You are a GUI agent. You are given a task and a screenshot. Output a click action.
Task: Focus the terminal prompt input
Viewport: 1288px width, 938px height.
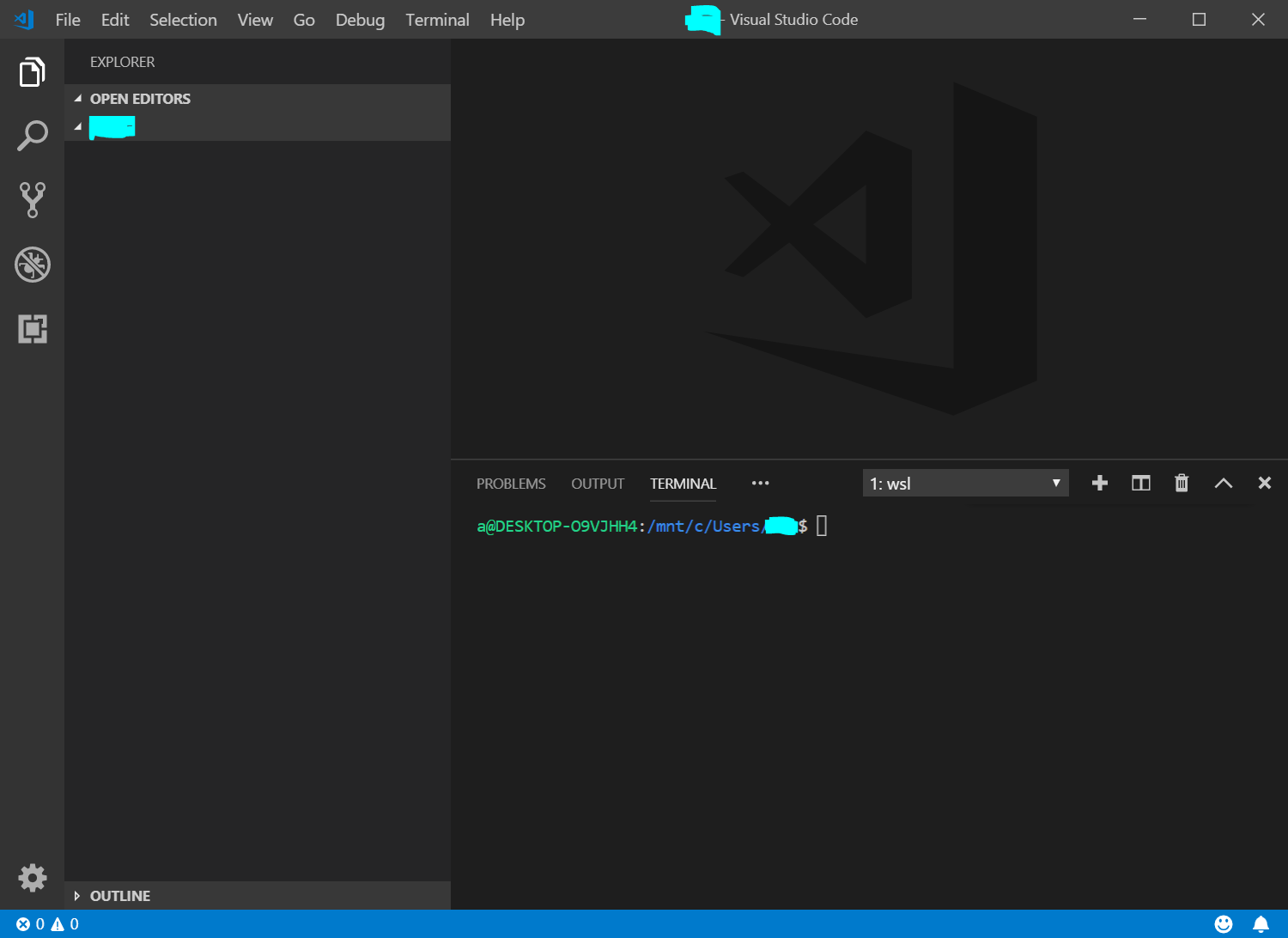tap(822, 526)
